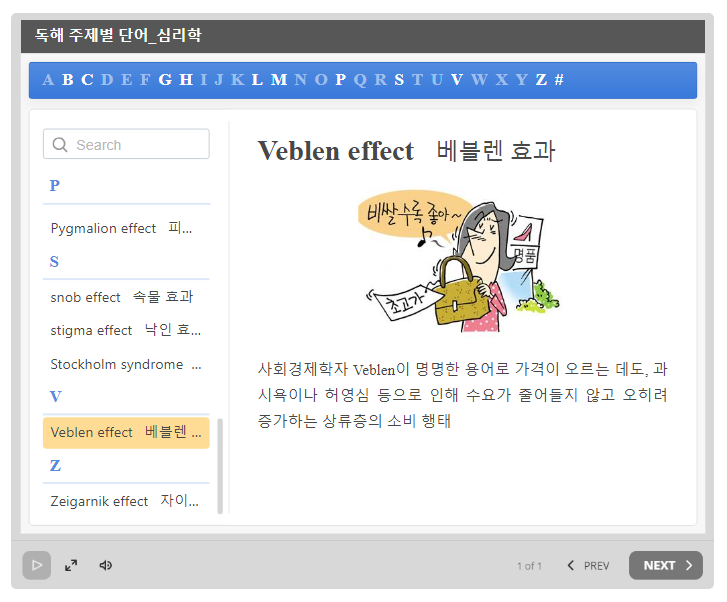Click the glossary list scrollbar

click(220, 465)
